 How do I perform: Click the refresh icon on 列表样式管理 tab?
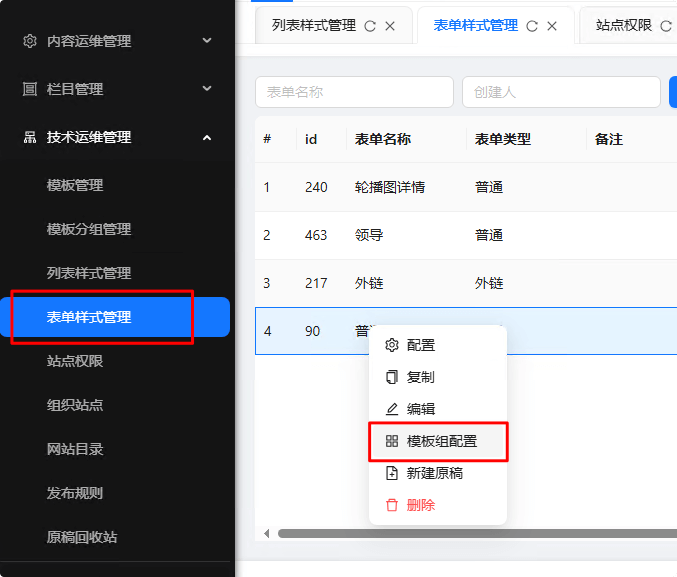pyautogui.click(x=370, y=26)
